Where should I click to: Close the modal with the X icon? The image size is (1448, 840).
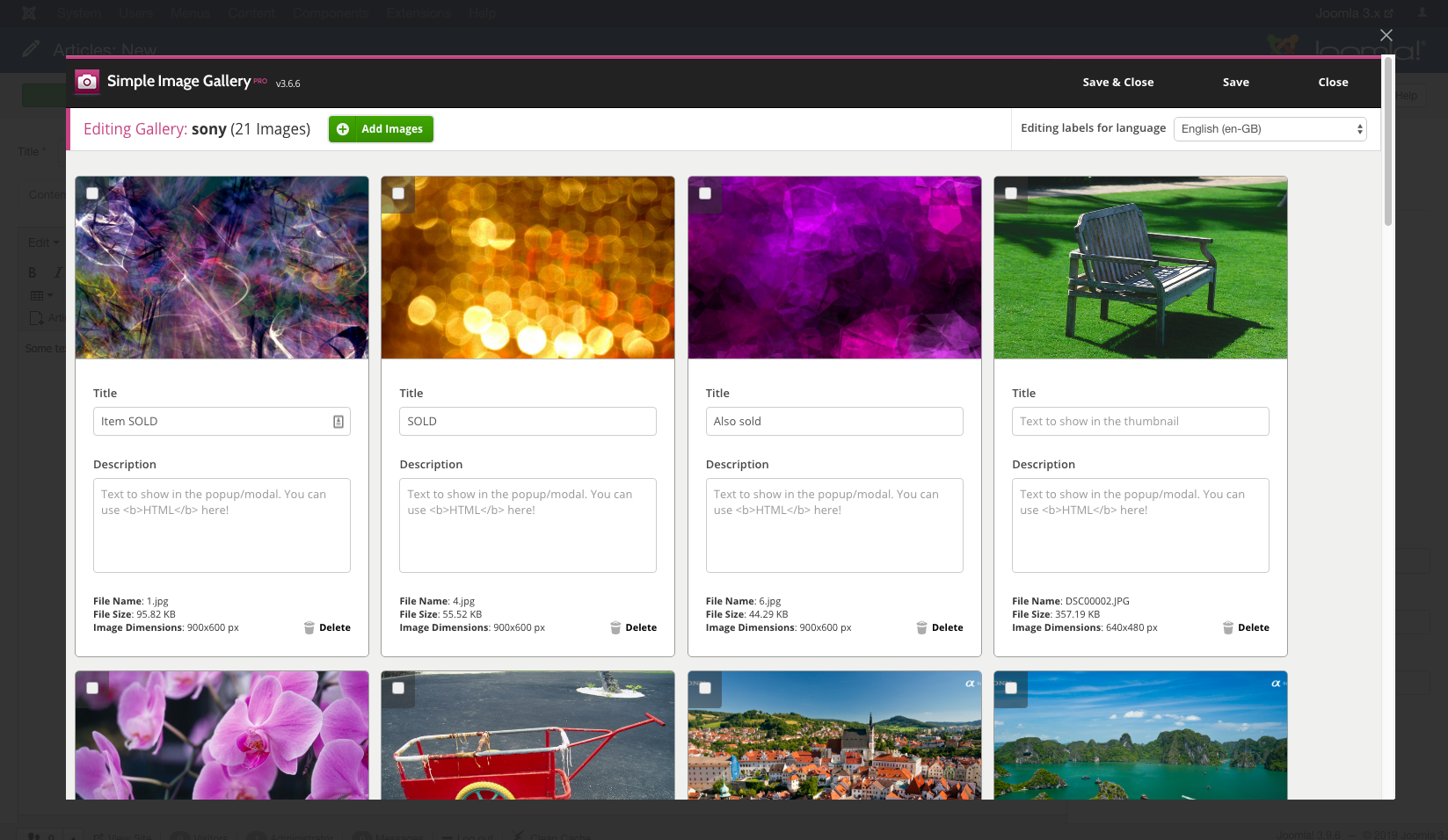[x=1386, y=35]
